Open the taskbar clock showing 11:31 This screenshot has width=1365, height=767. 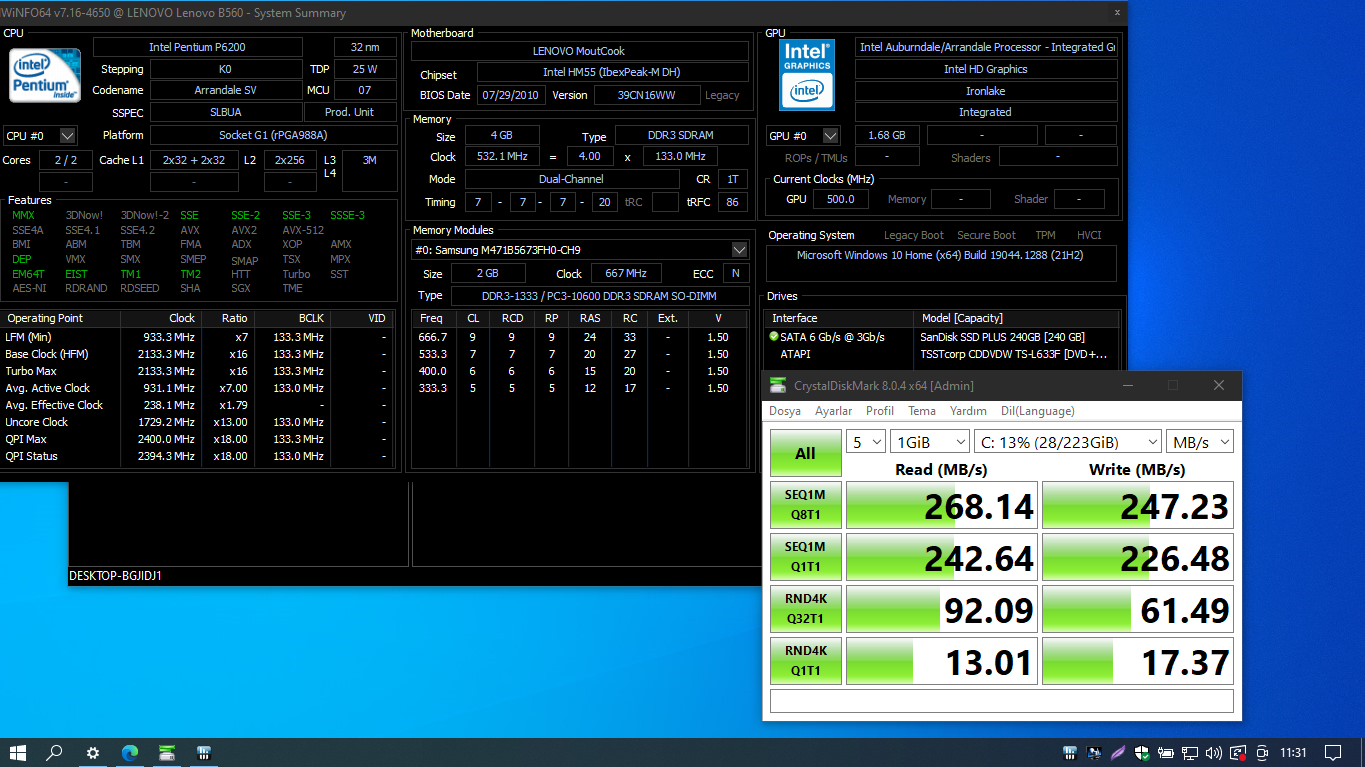[x=1293, y=753]
